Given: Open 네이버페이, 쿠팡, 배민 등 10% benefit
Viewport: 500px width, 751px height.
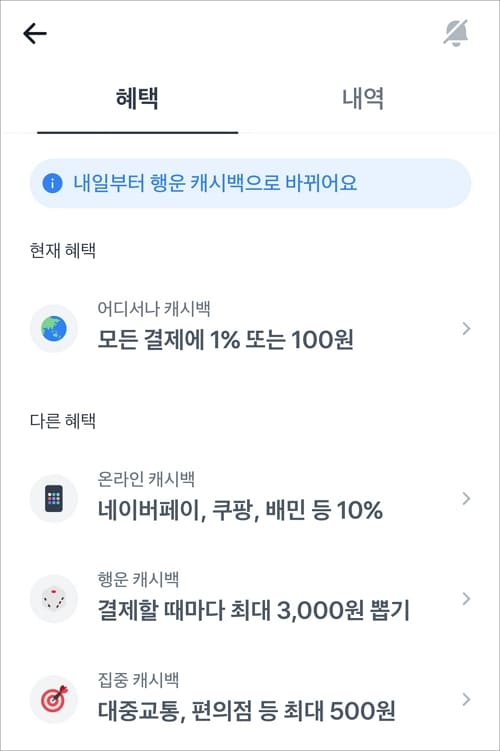Looking at the screenshot, I should (240, 510).
